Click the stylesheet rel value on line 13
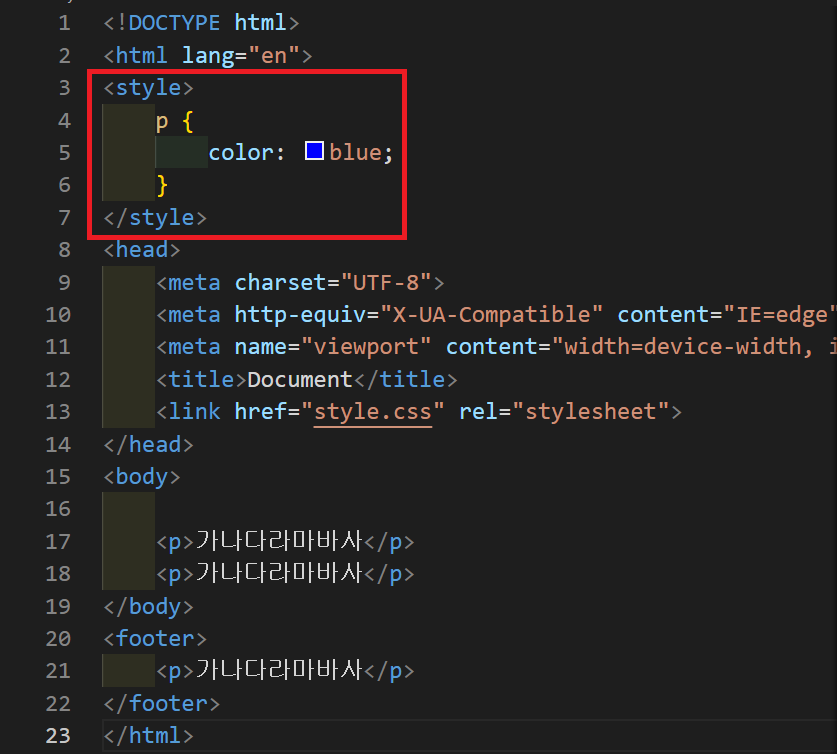The width and height of the screenshot is (837, 754). (x=590, y=412)
